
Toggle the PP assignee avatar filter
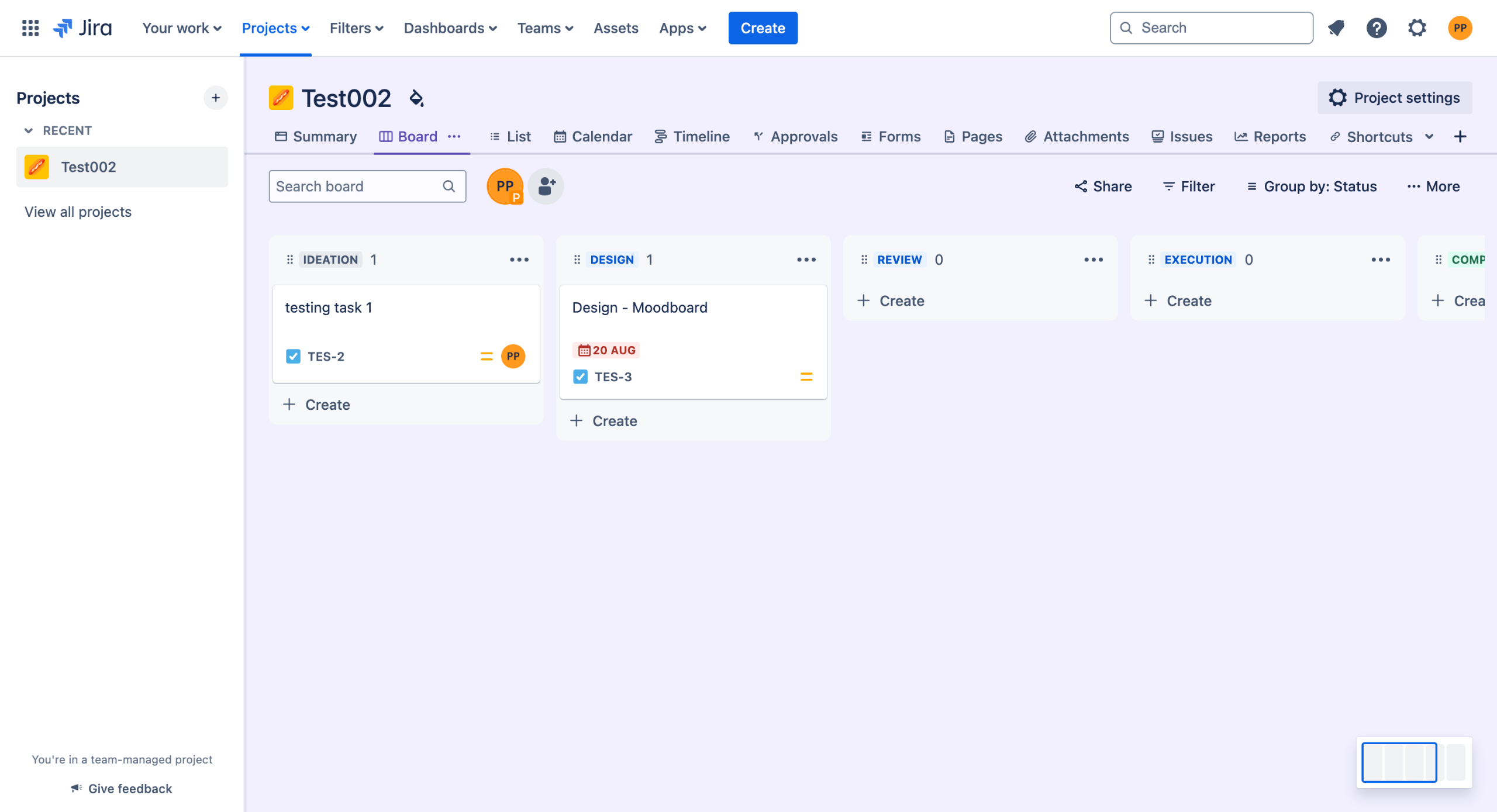click(x=505, y=186)
